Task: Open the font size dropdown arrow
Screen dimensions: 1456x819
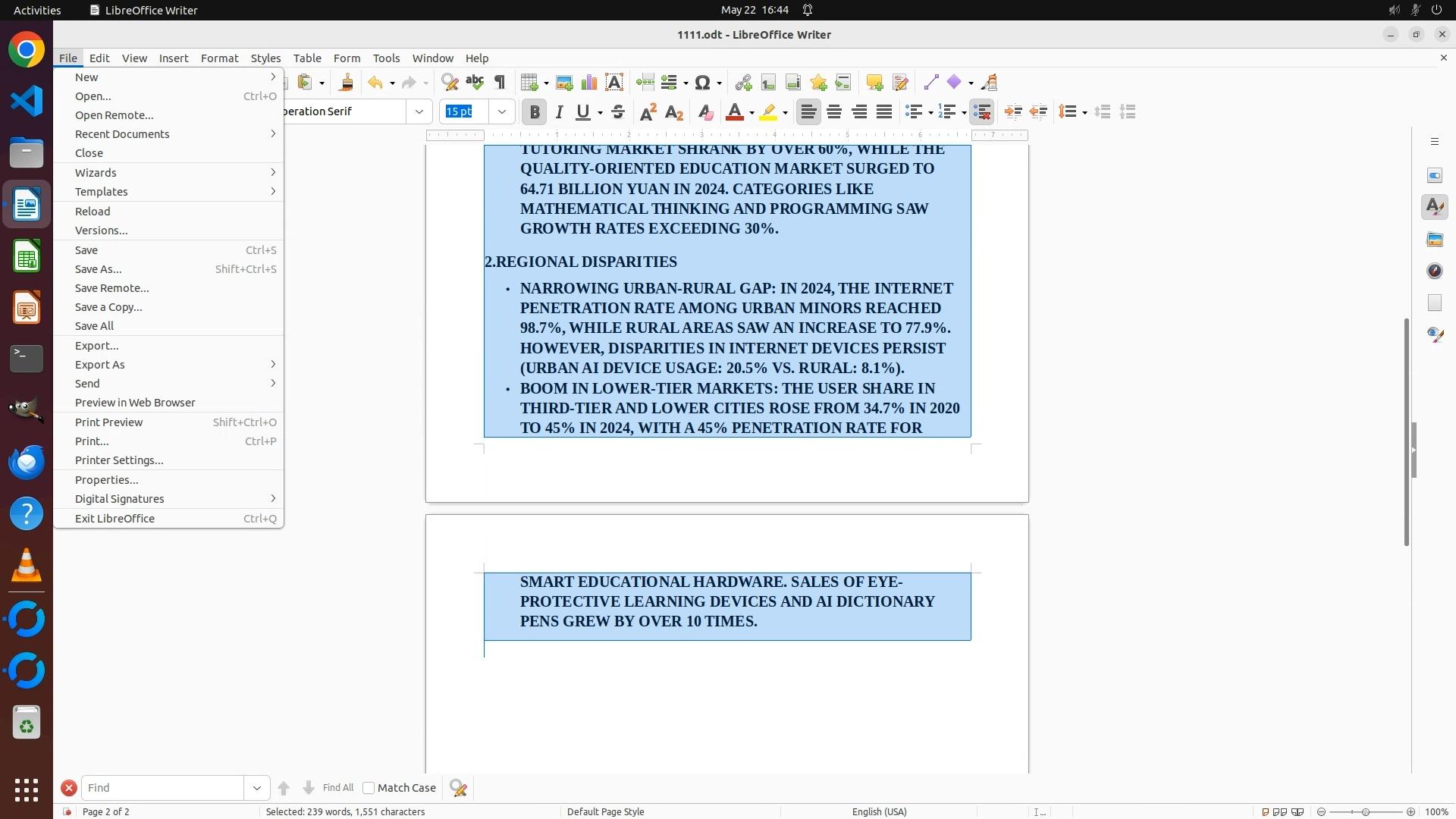Action: pyautogui.click(x=502, y=112)
